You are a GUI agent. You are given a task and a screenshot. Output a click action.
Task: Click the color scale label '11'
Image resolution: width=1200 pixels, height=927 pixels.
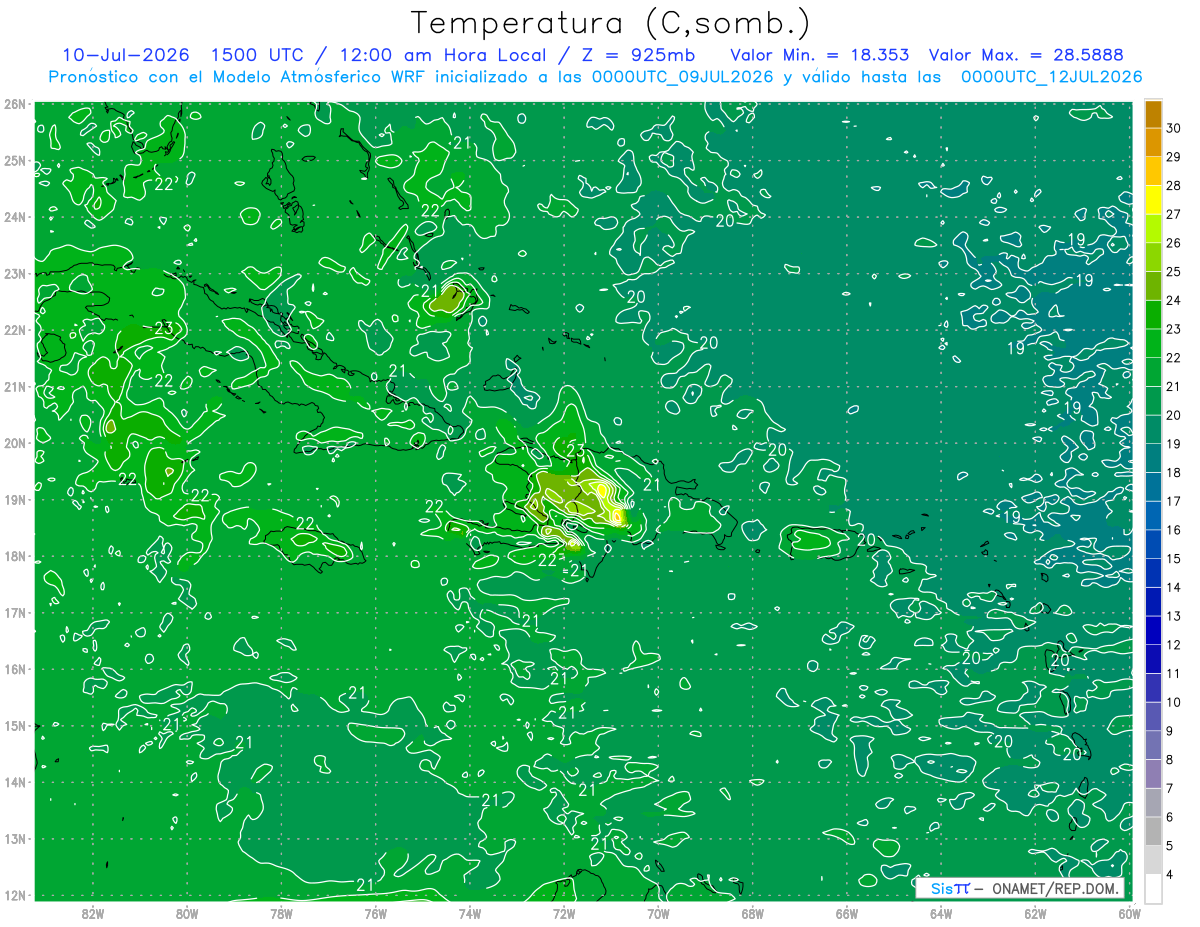[1174, 674]
